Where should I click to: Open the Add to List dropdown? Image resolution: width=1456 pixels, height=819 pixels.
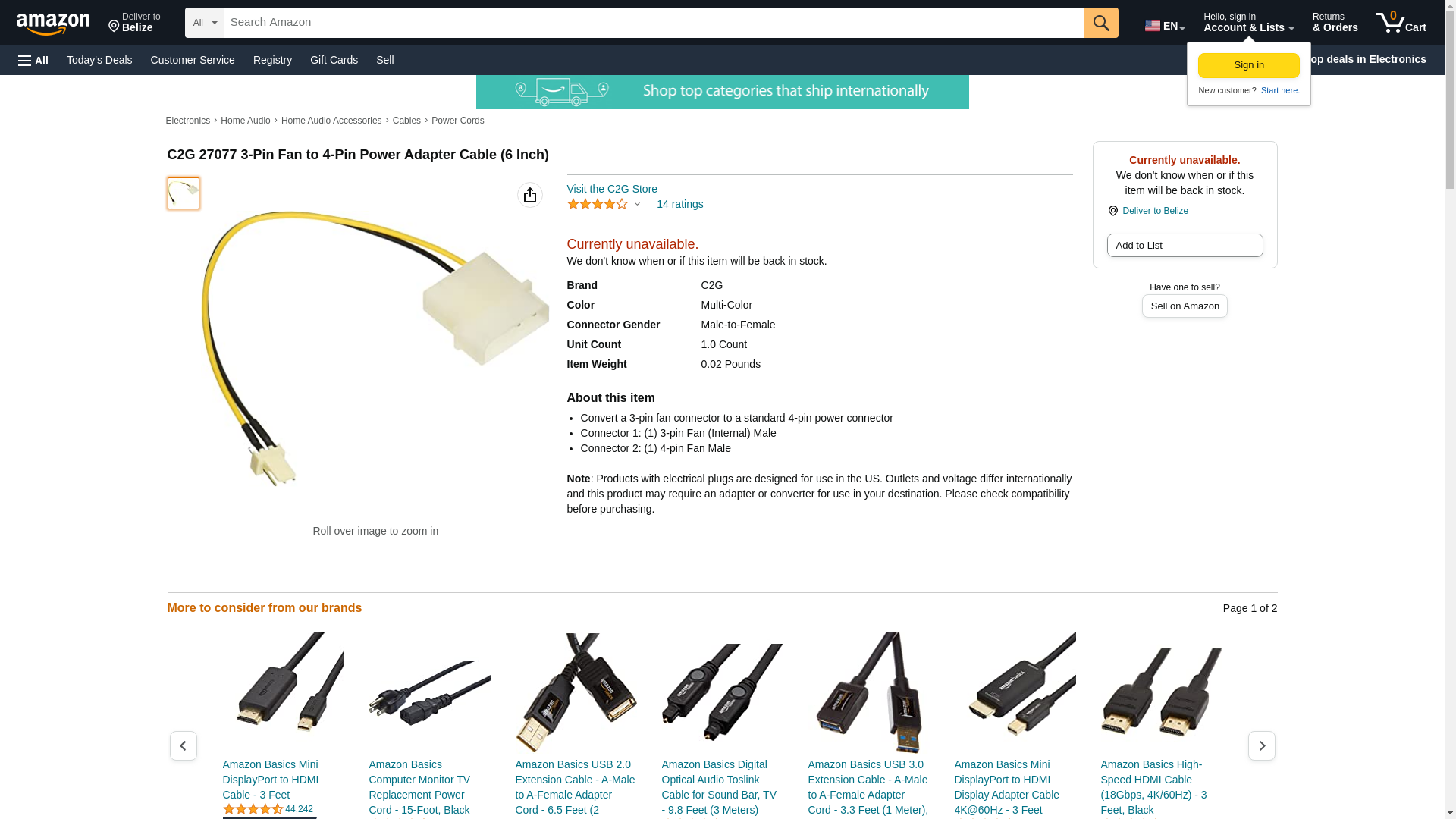pos(1185,246)
